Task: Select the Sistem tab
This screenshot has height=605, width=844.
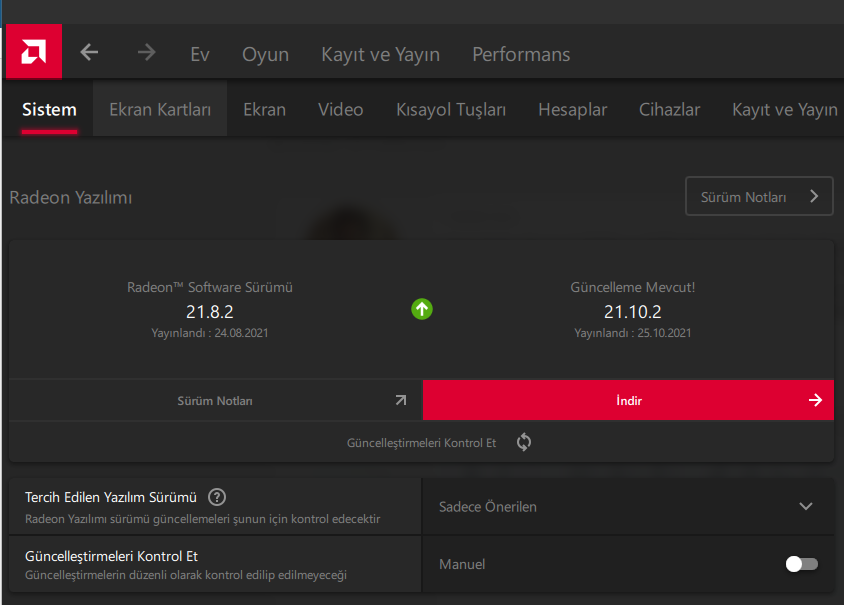Action: pos(49,110)
